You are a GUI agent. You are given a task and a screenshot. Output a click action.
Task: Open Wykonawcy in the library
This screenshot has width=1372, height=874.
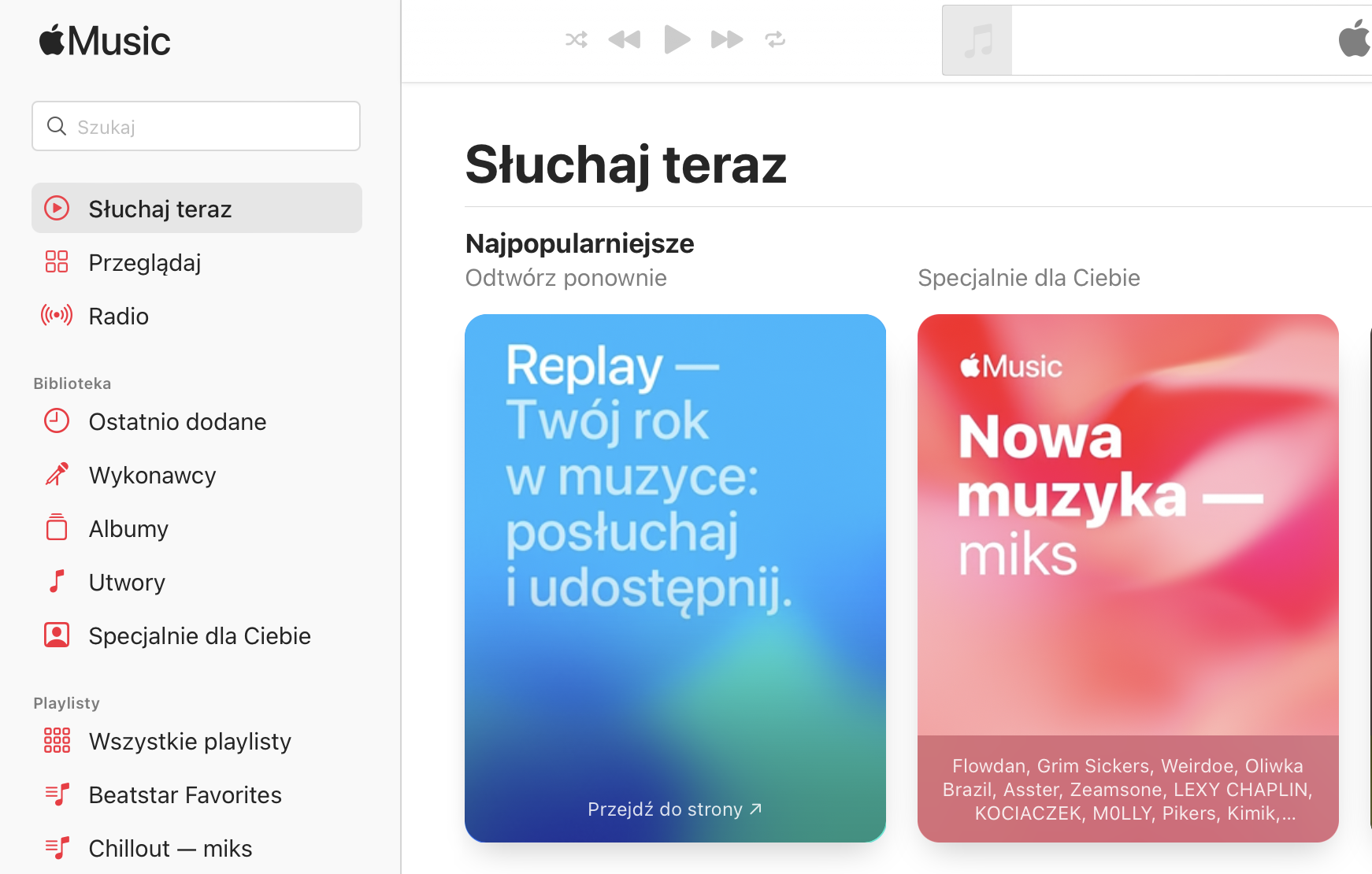[x=197, y=475]
